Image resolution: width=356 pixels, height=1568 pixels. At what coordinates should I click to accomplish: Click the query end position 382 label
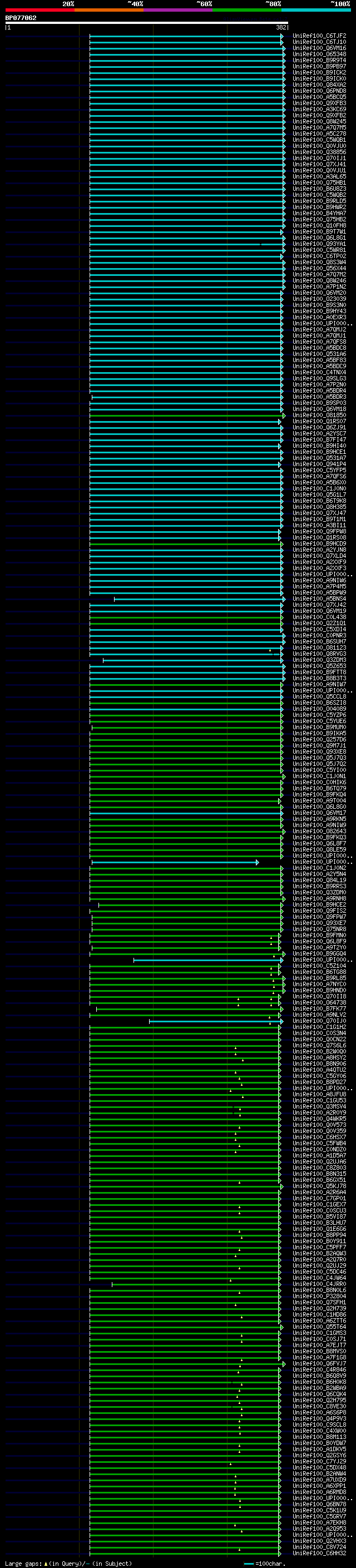[281, 27]
